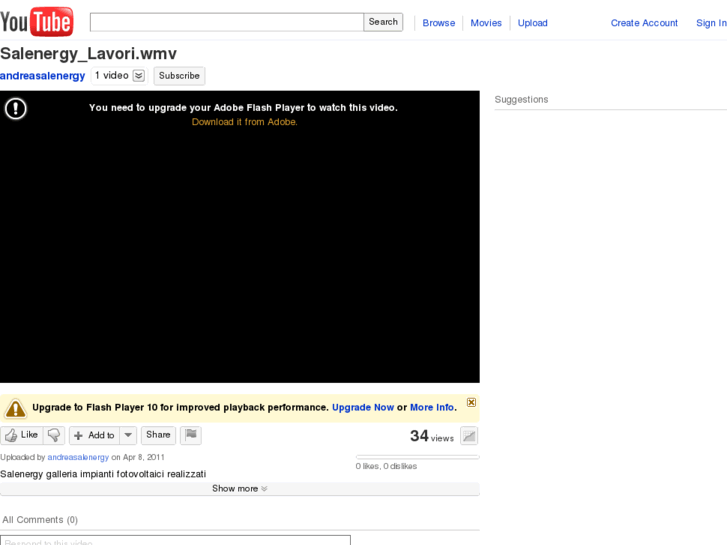Click the Respond to this video field
Screen dimensions: 727x545
click(175, 540)
